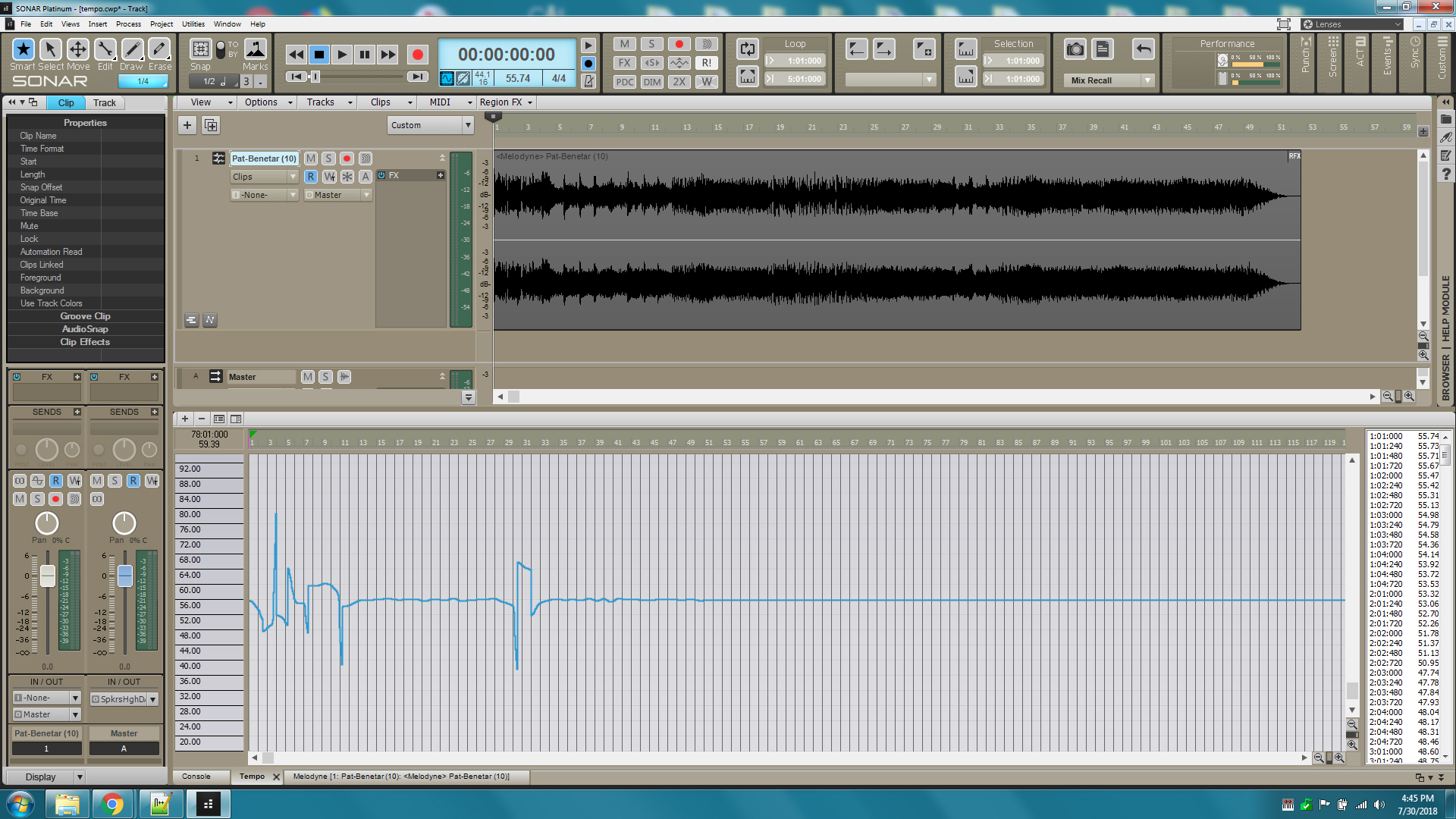Toggle Loop on/off icon
The image size is (1456, 819).
point(747,49)
